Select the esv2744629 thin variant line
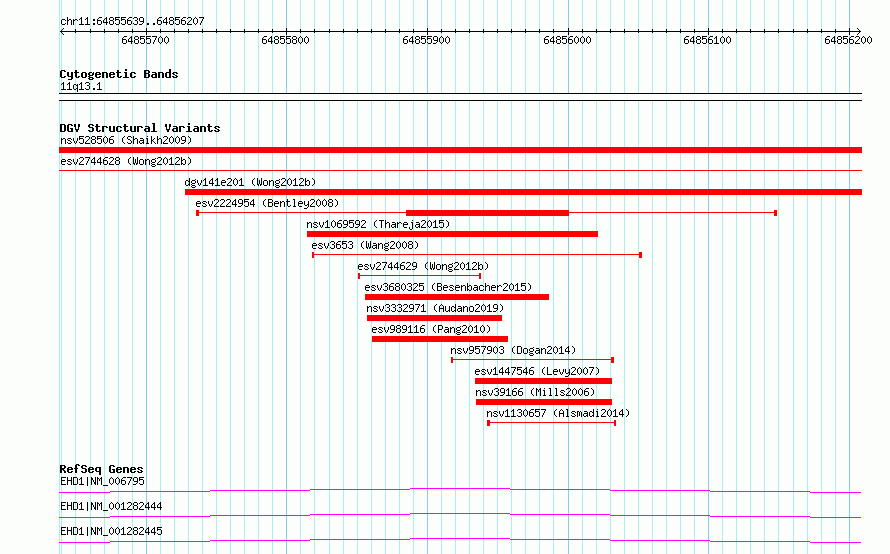The height and width of the screenshot is (554, 890). coord(420,276)
